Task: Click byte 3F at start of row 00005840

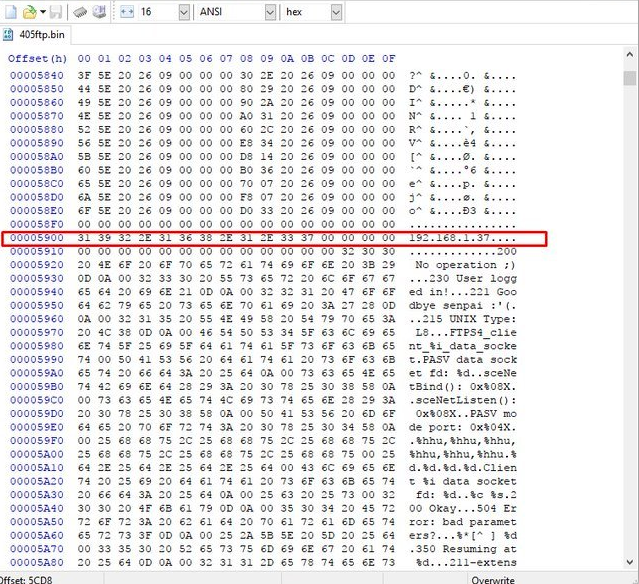Action: tap(84, 75)
